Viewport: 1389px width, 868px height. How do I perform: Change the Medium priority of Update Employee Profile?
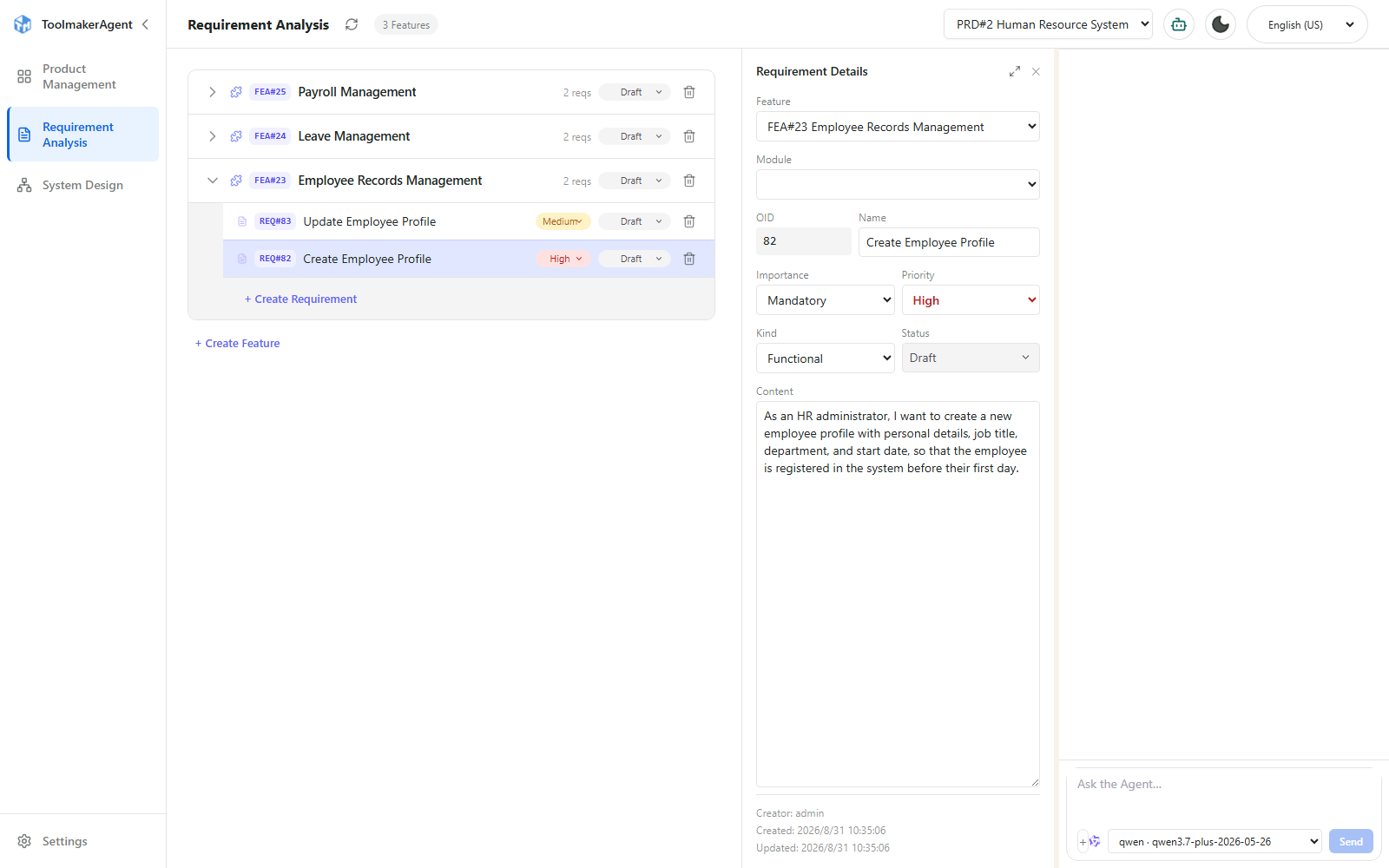(563, 221)
